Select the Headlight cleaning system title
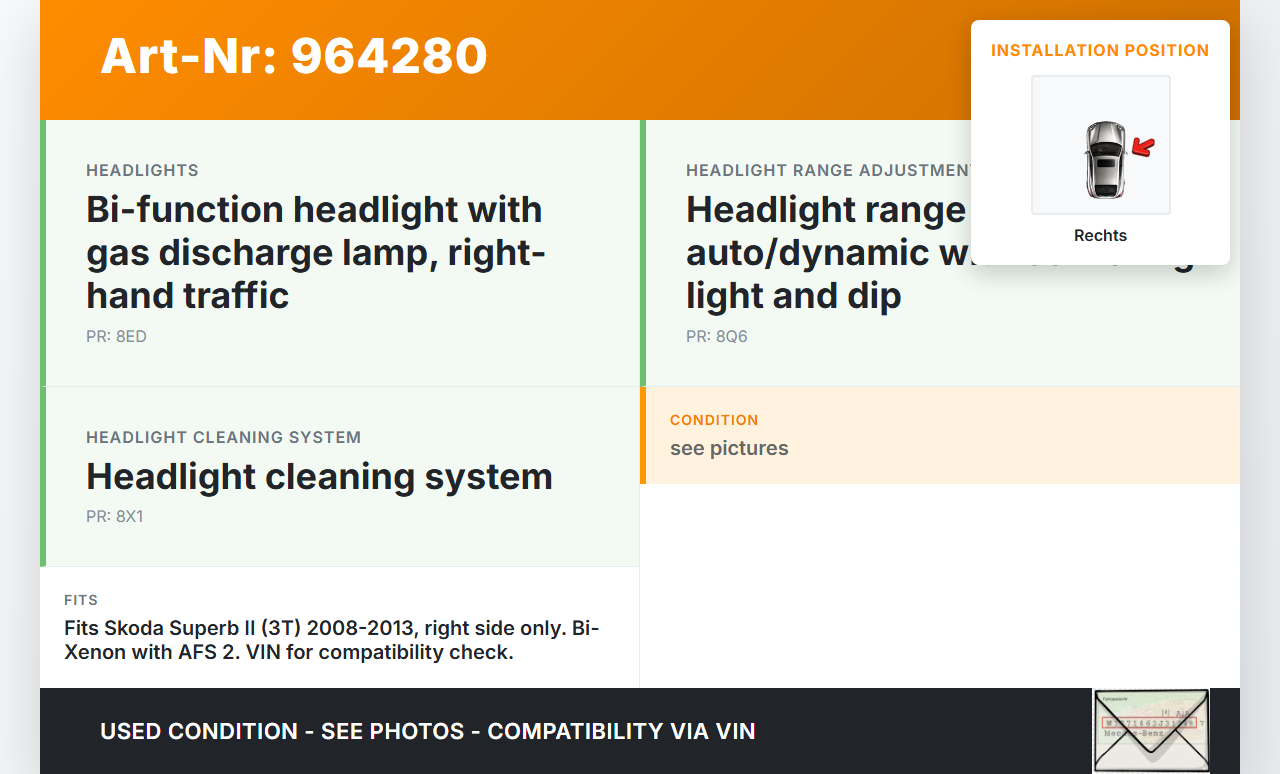1280x774 pixels. [319, 476]
